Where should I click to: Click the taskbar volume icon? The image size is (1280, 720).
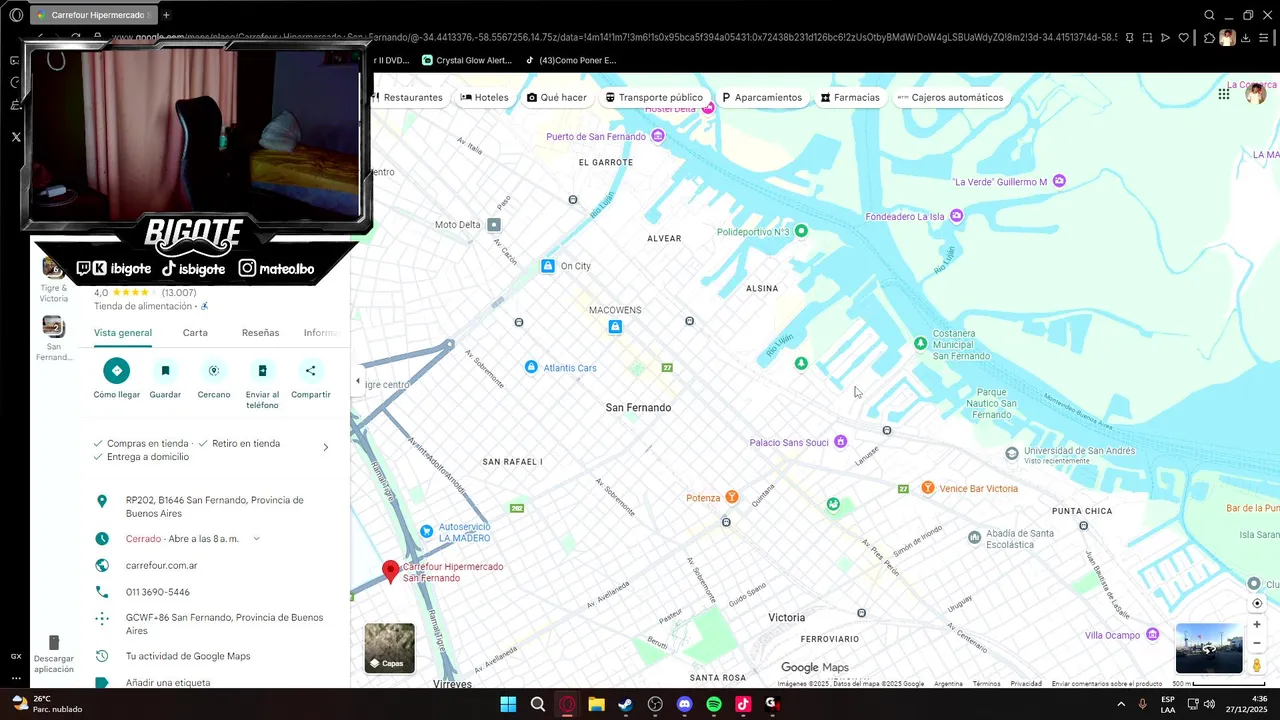(x=1209, y=704)
